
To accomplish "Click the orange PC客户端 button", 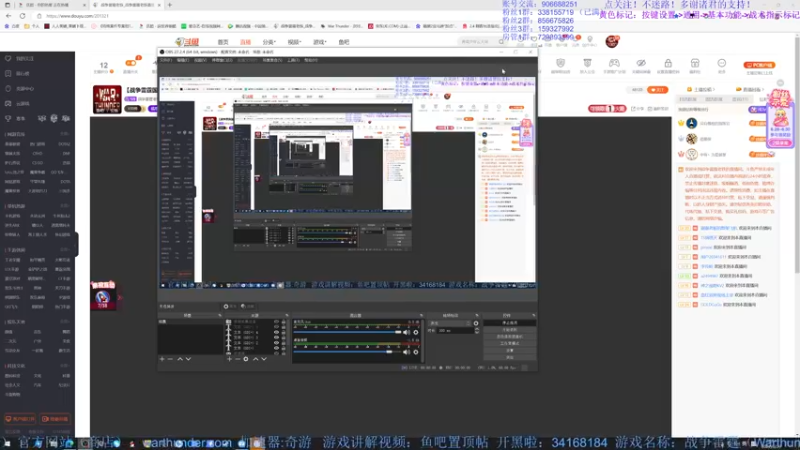I will point(759,65).
